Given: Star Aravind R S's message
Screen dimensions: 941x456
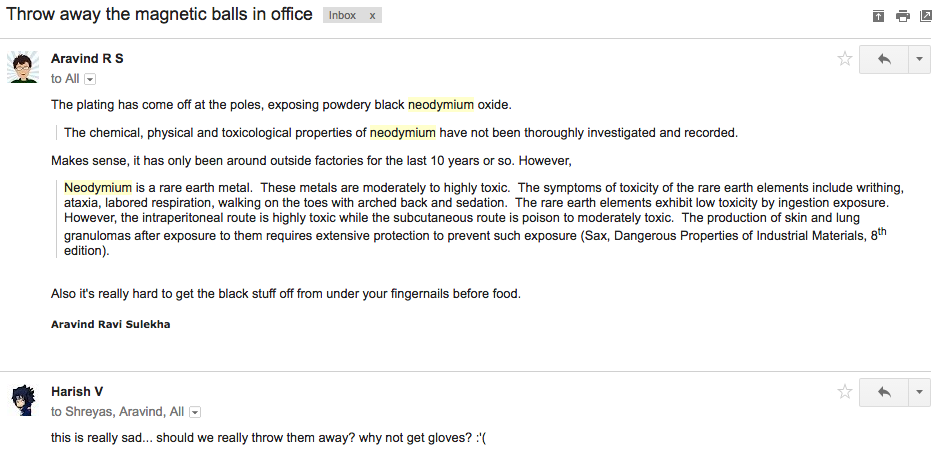Looking at the screenshot, I should [x=844, y=59].
